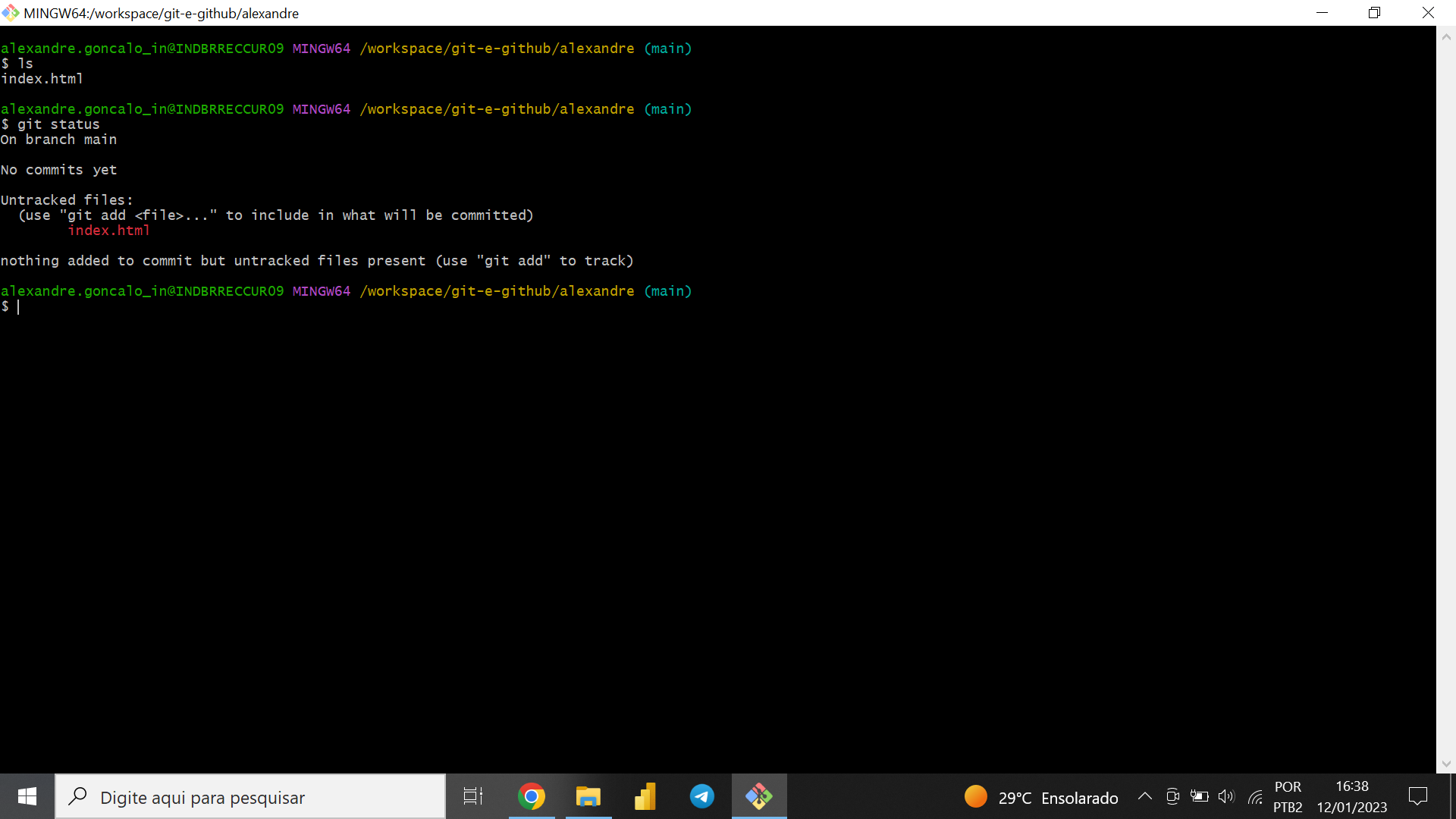The width and height of the screenshot is (1456, 819).
Task: Click the Windows Start button
Action: pos(27,797)
